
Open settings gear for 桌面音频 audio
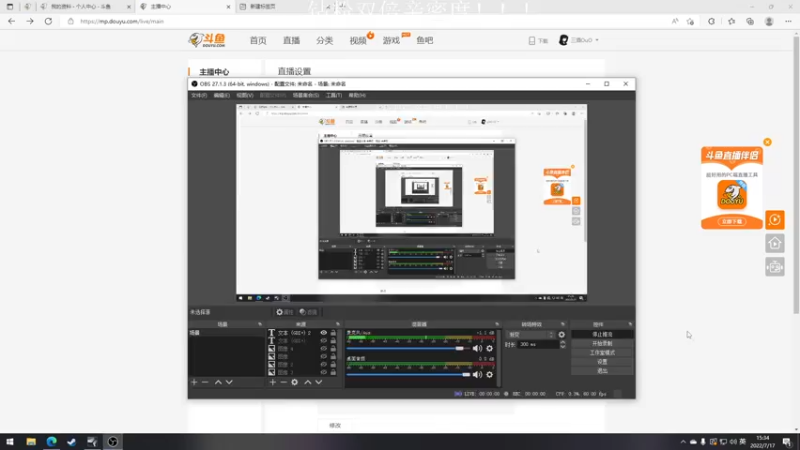click(x=489, y=374)
